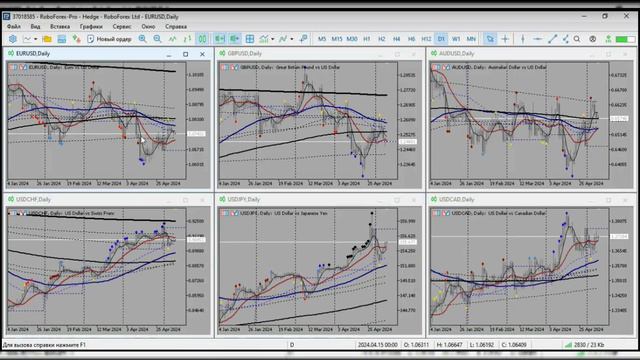Click 'H: 1.06647' in status bar
The height and width of the screenshot is (360, 640).
pos(450,345)
